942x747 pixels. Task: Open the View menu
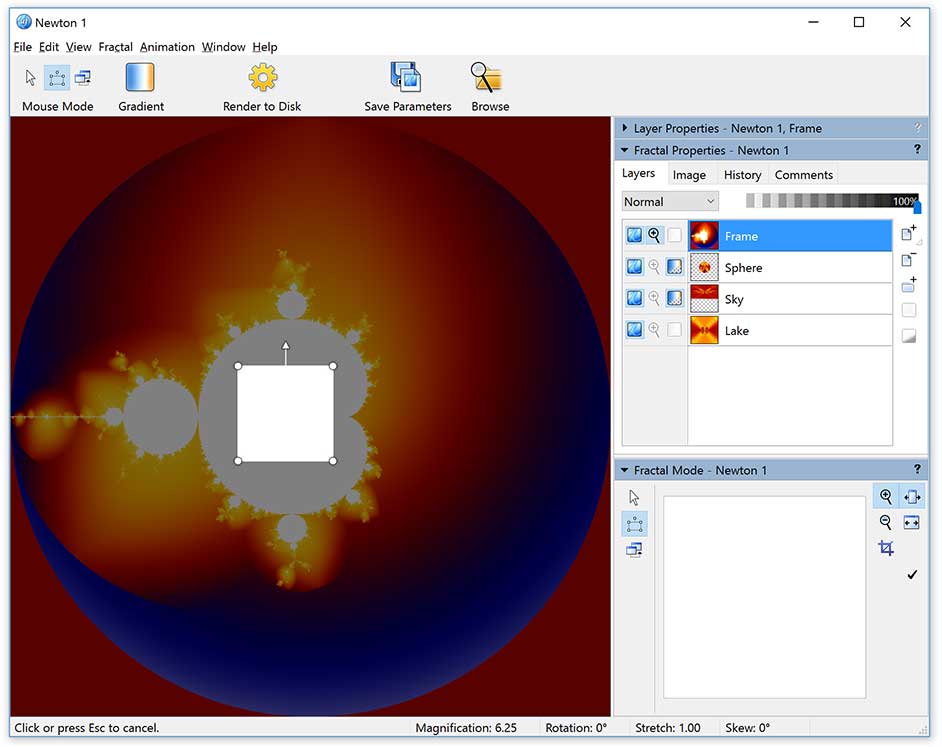point(78,47)
